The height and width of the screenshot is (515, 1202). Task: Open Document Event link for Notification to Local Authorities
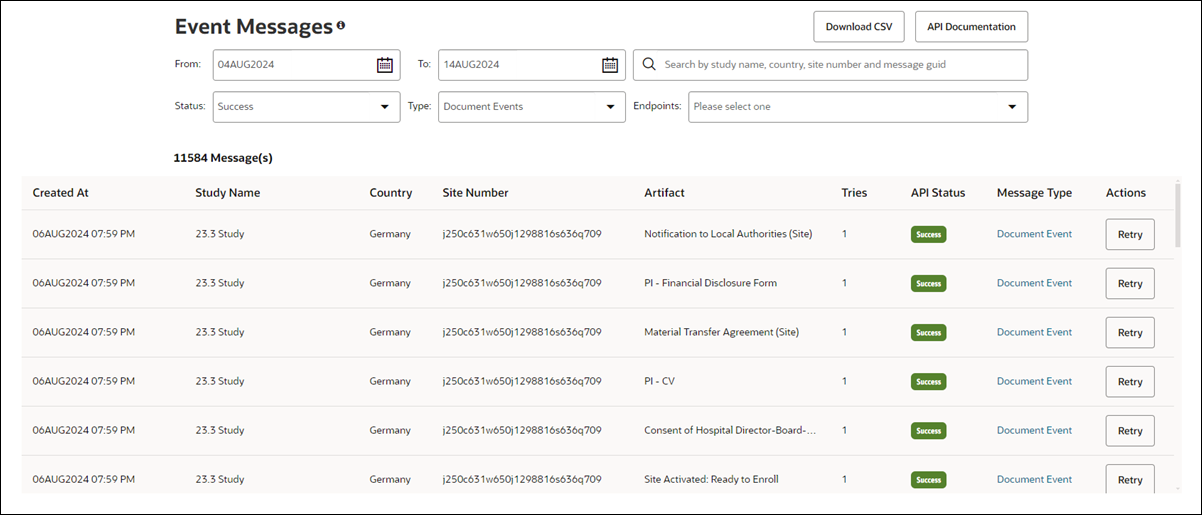(x=1034, y=234)
